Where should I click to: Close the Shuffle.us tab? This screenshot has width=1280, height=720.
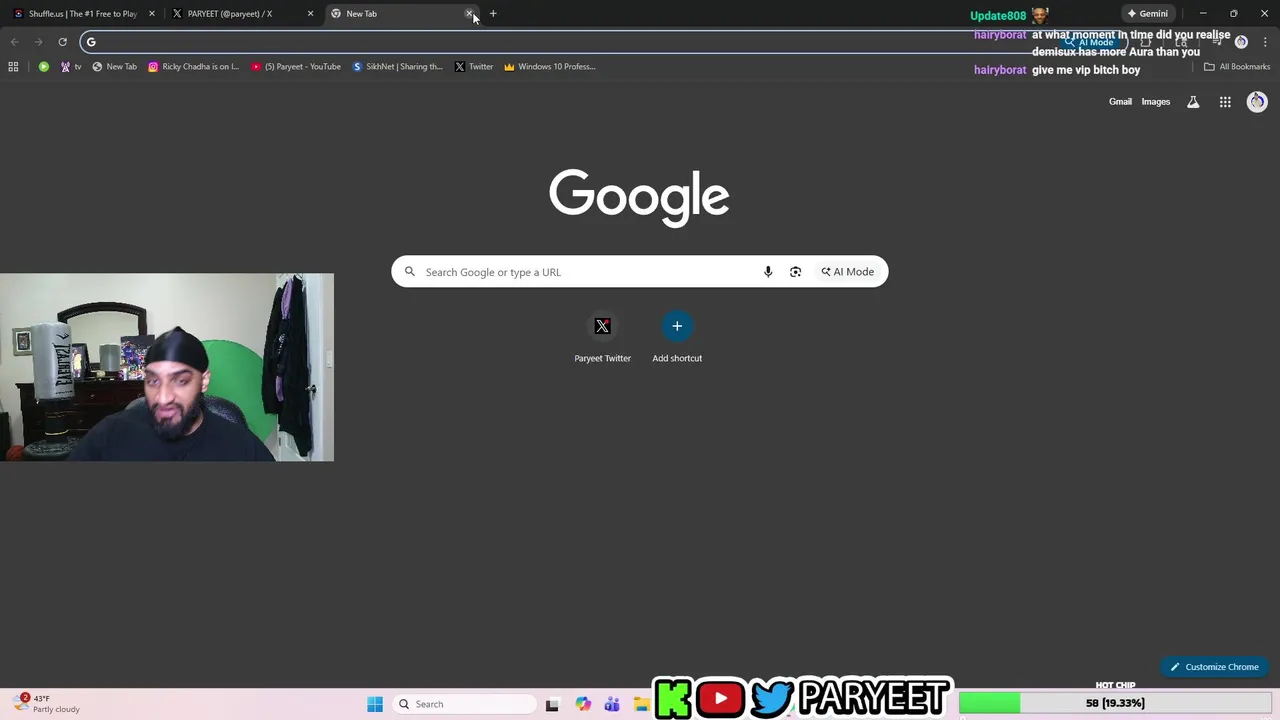(152, 14)
